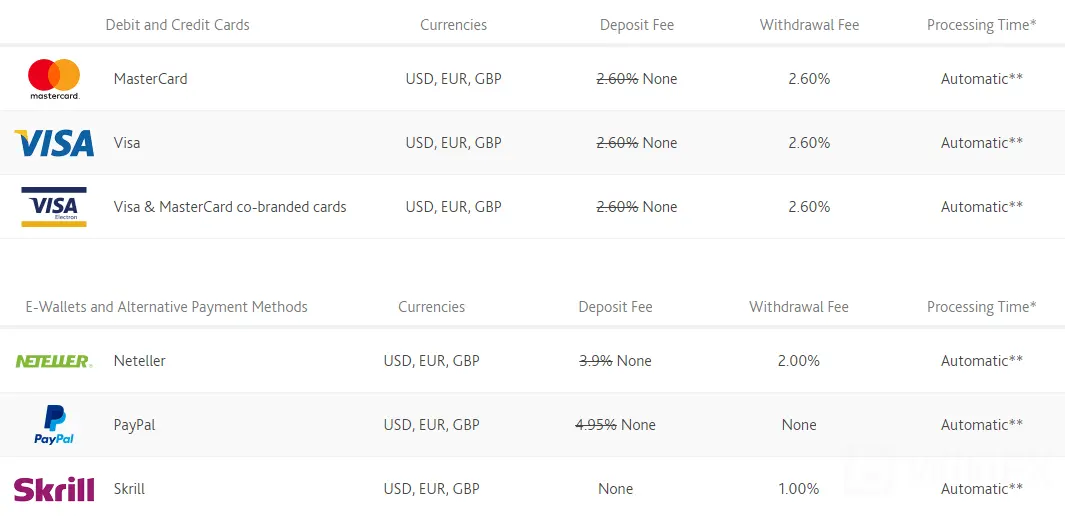Viewport: 1065px width, 516px height.
Task: Click the cards table Withdrawal Fee header
Action: 809,25
